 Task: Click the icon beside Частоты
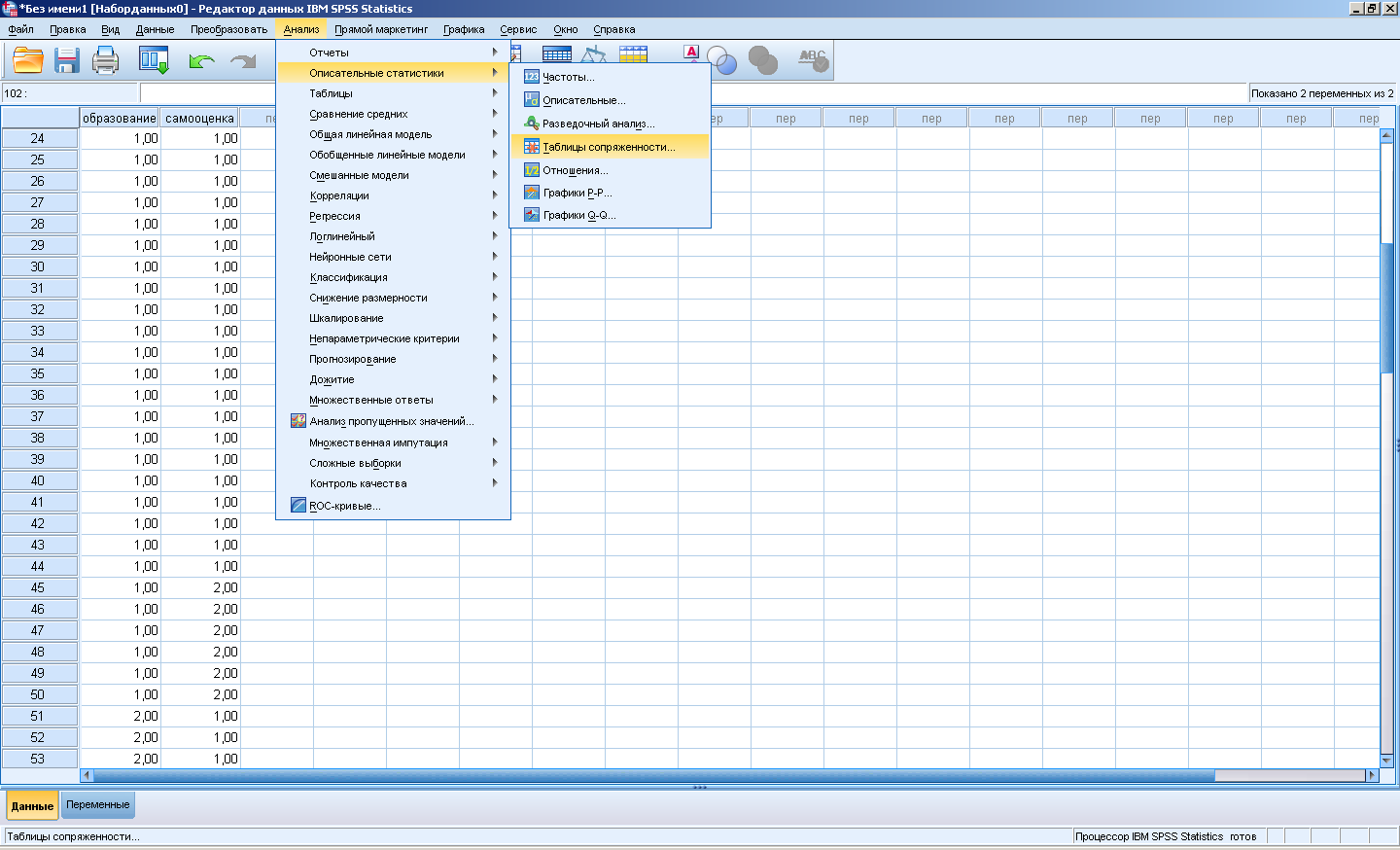(532, 77)
